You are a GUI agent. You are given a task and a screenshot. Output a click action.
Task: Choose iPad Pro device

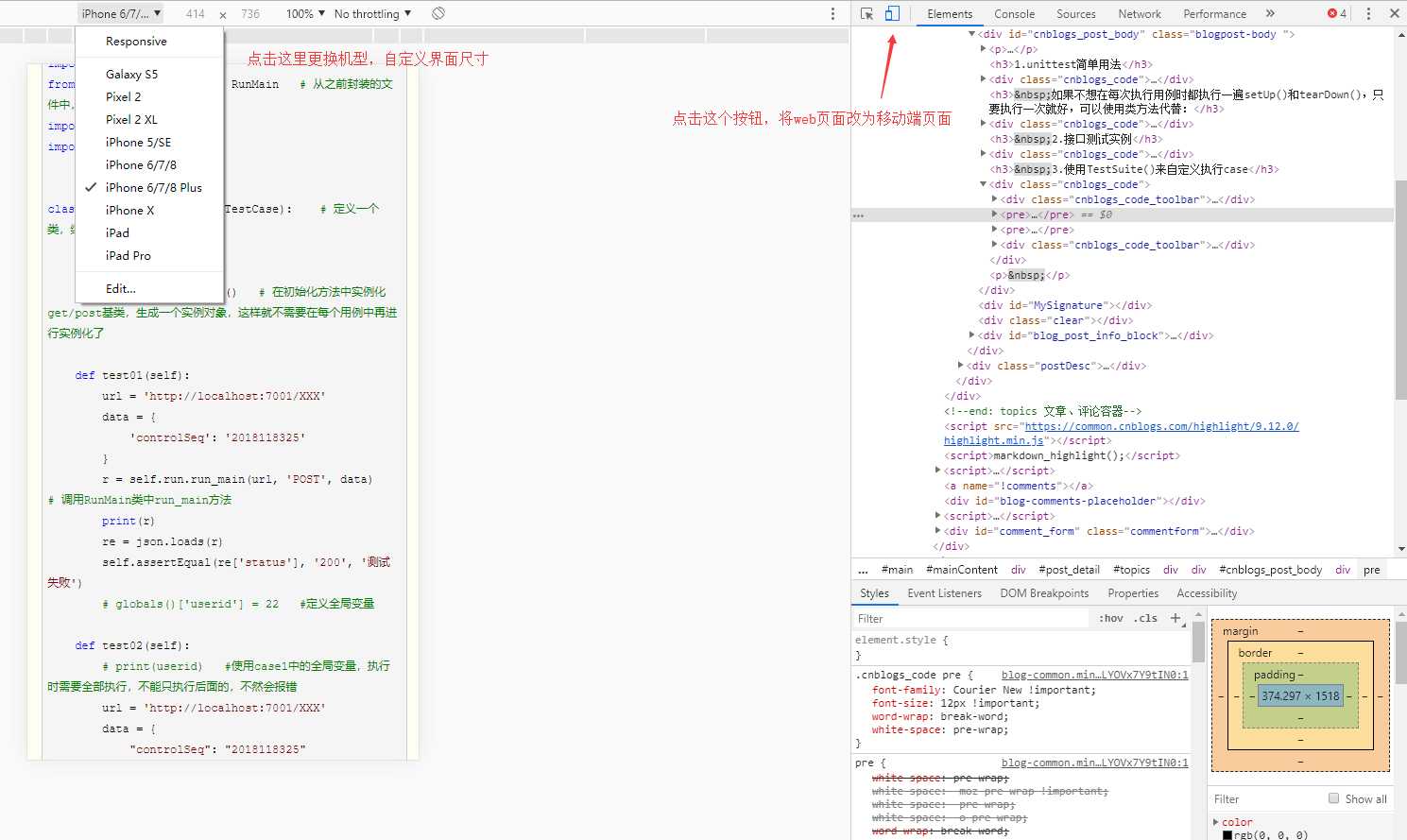point(149,255)
